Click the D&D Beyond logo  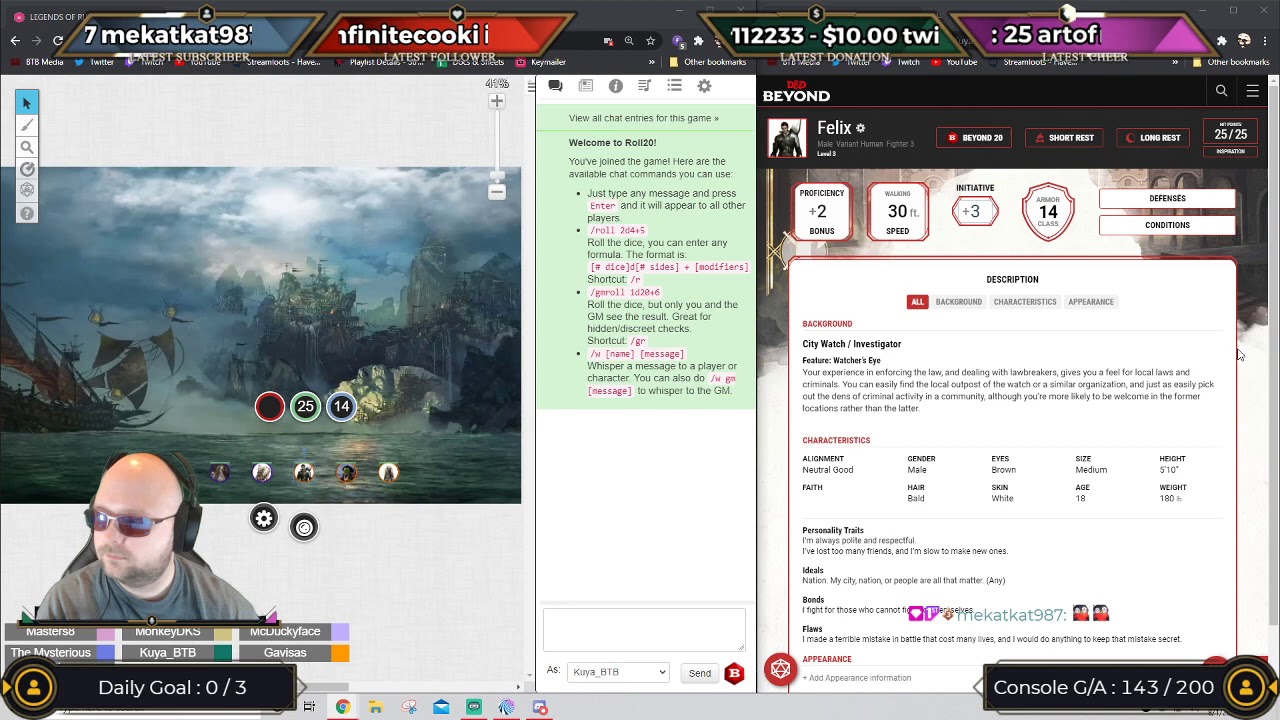pyautogui.click(x=796, y=91)
